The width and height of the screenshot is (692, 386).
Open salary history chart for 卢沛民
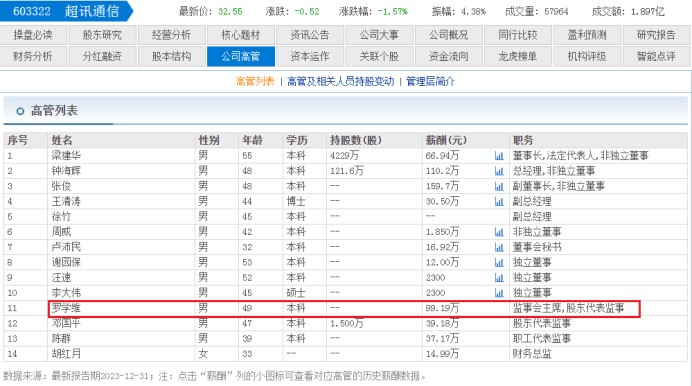click(499, 247)
